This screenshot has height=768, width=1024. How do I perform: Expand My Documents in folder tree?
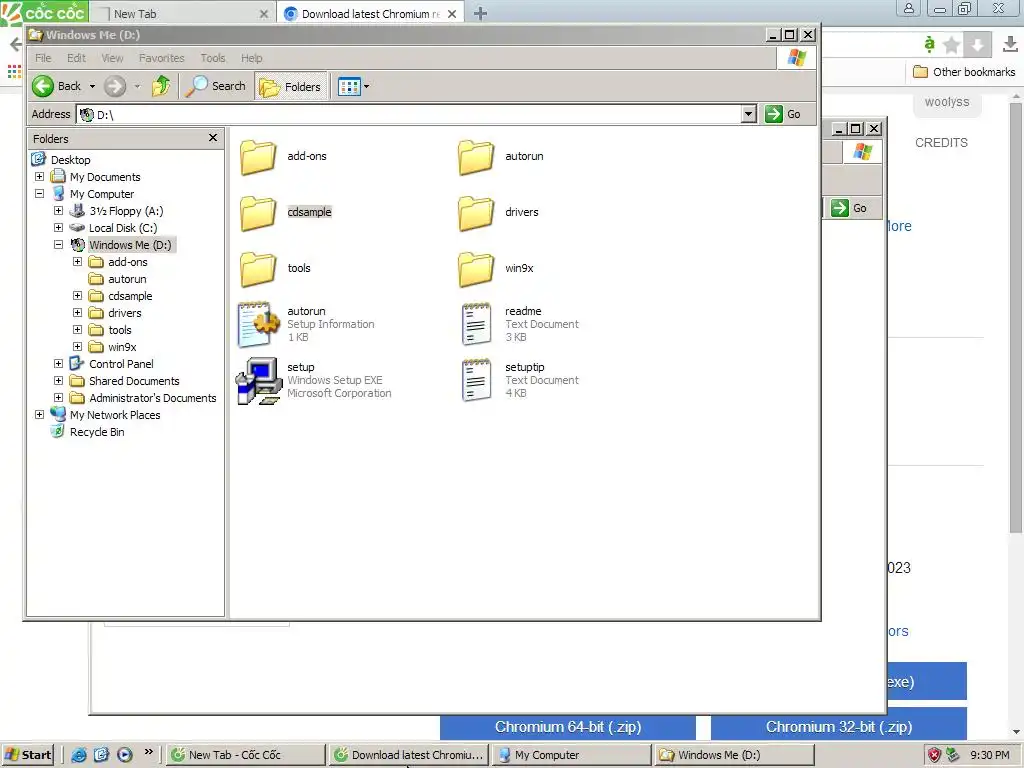point(39,177)
